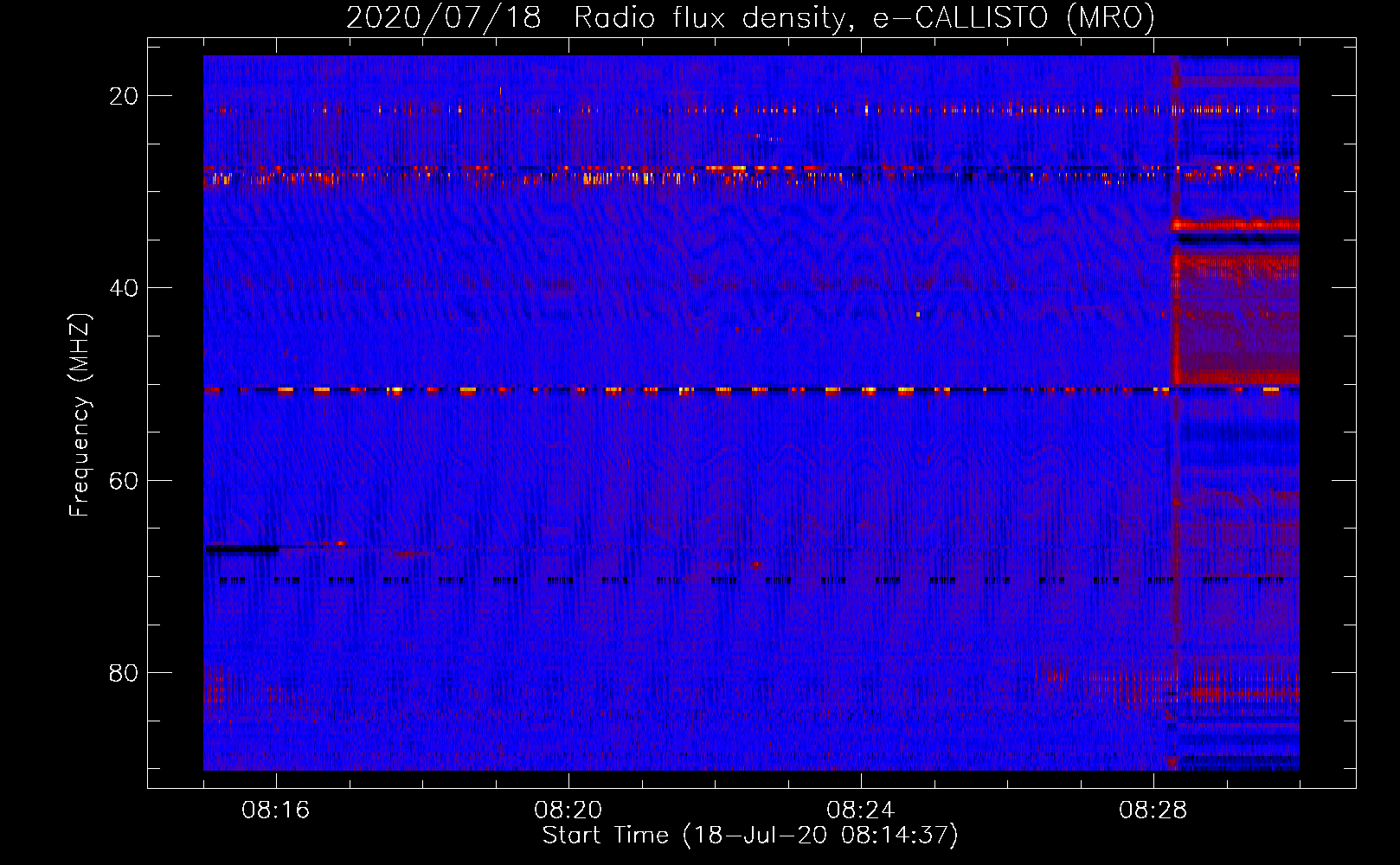Click the 08:24 time tick label
This screenshot has height=865, width=1400.
pos(861,811)
